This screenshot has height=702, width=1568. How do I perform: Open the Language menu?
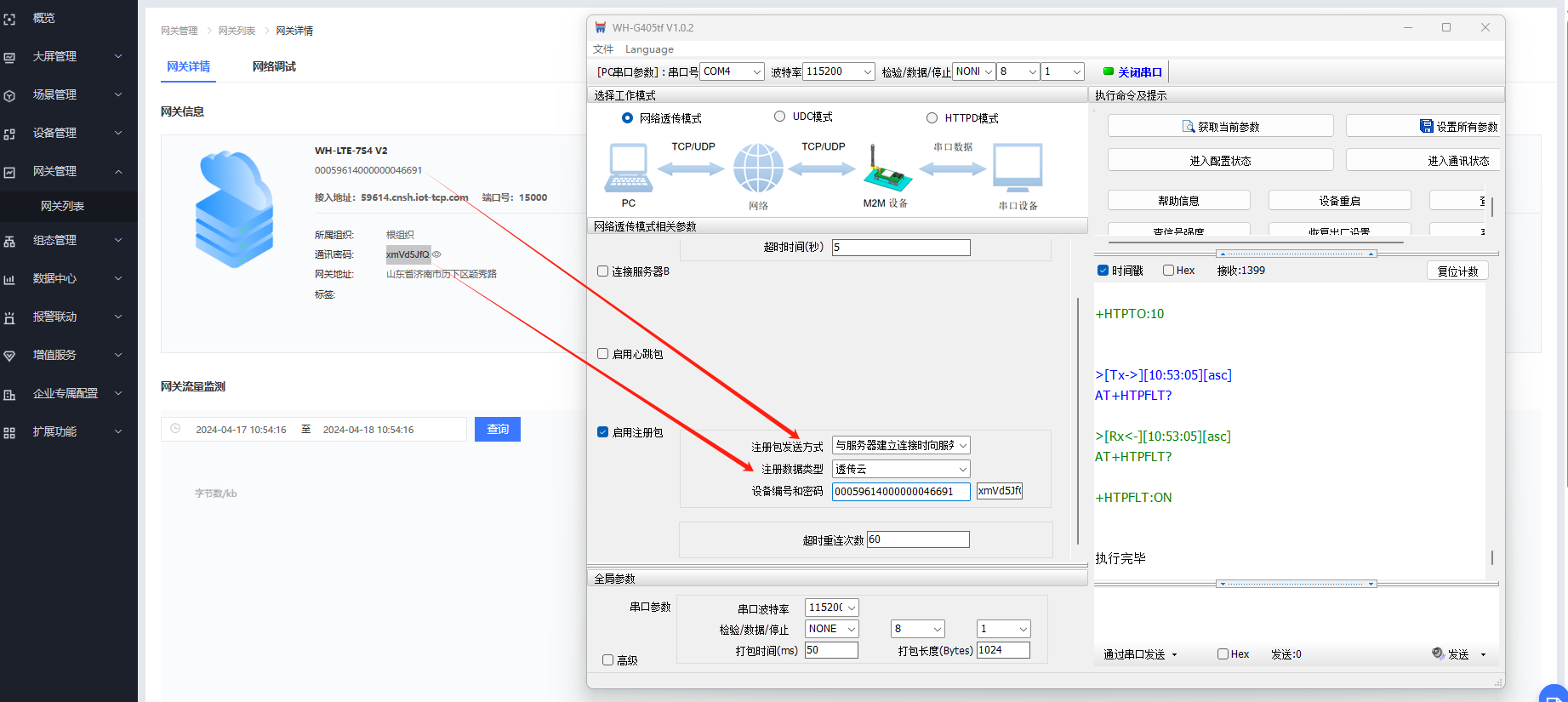649,49
